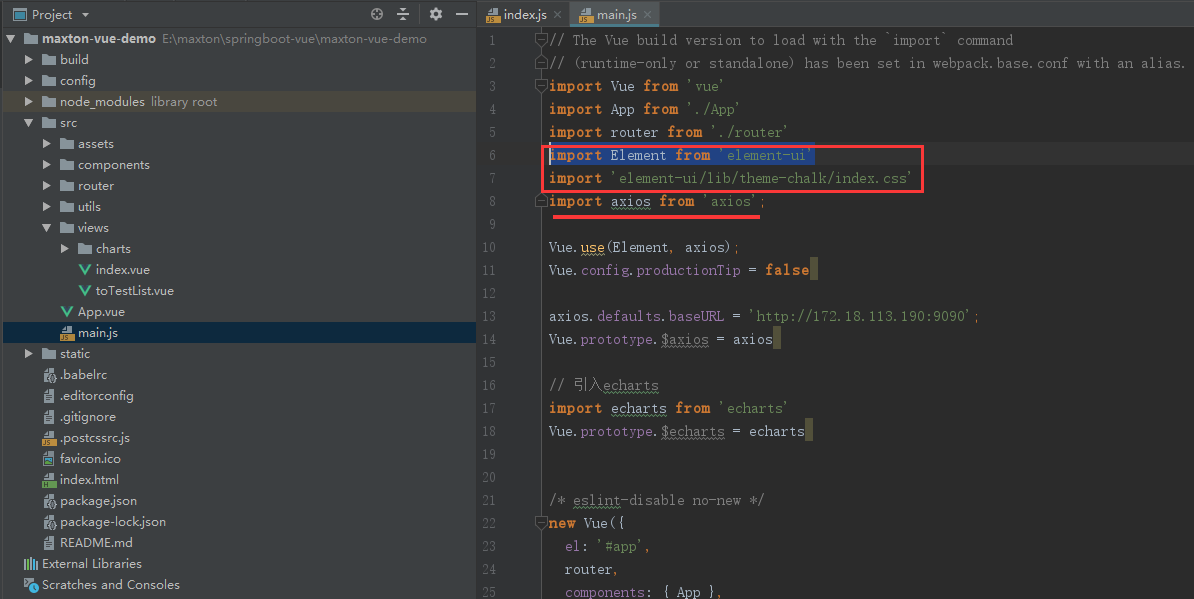The image size is (1194, 599).
Task: Hide the Project panel with minus icon
Action: tap(461, 14)
